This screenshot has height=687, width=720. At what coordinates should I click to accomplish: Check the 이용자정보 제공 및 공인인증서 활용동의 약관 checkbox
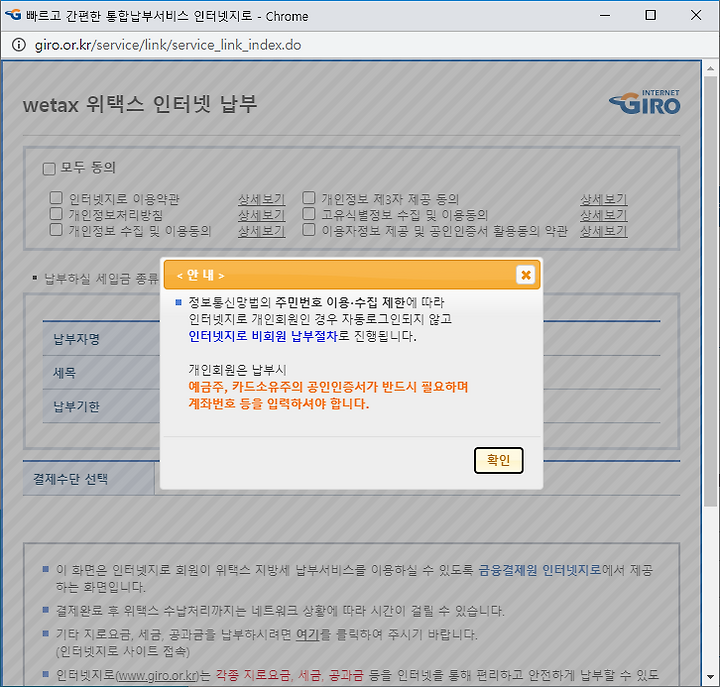(x=309, y=229)
